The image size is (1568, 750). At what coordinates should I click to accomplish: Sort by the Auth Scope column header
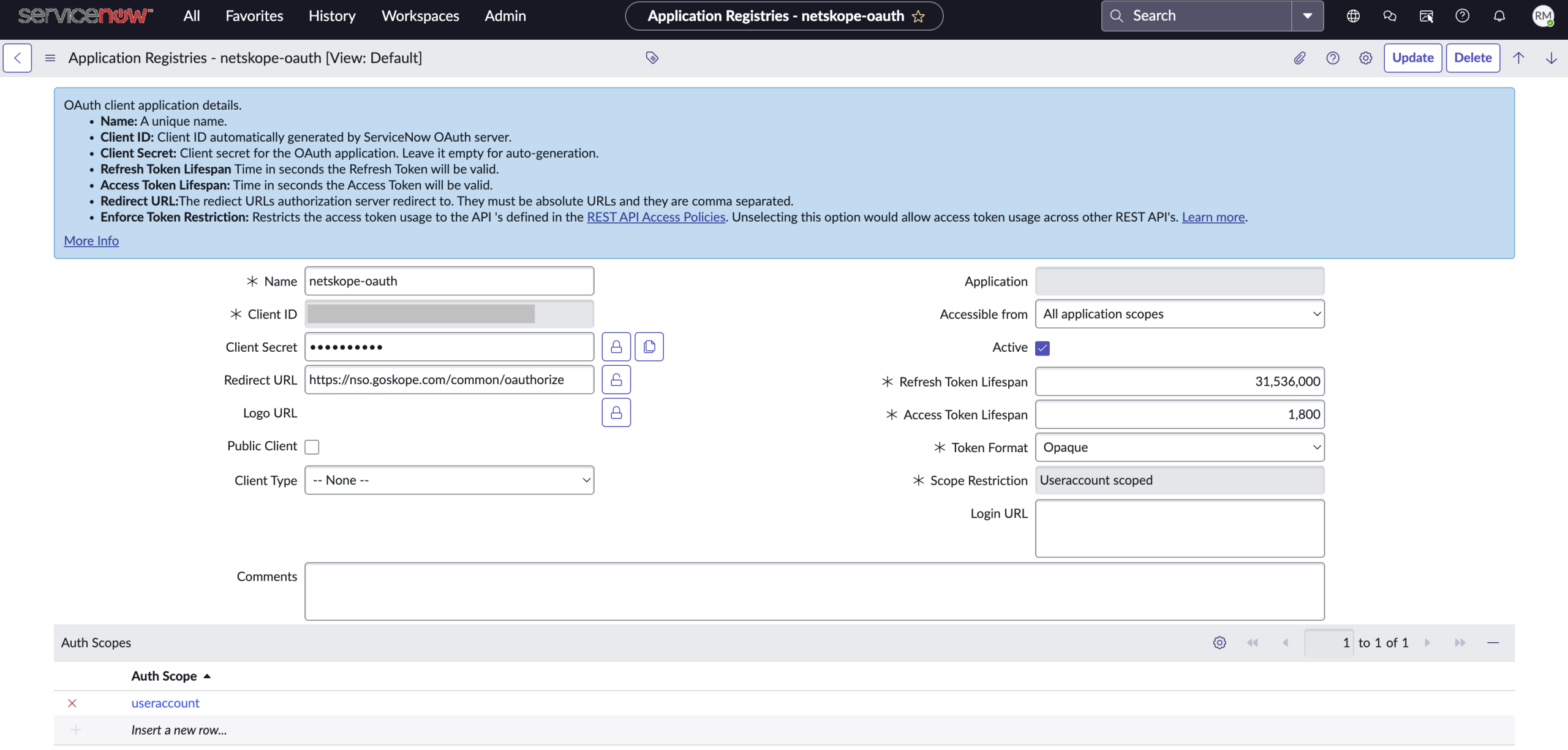[x=164, y=676]
